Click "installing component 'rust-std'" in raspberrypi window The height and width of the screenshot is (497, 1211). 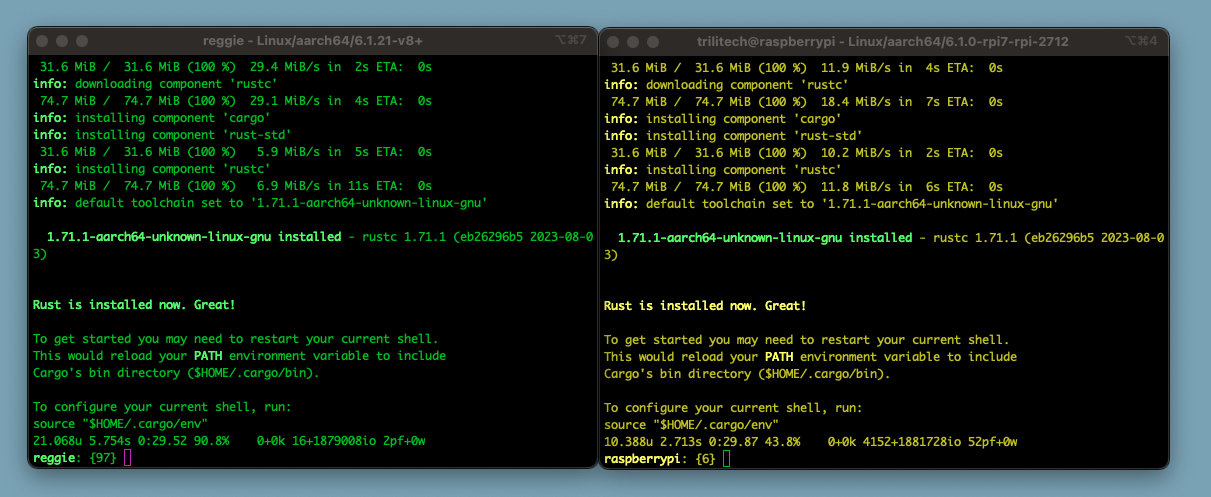pyautogui.click(x=734, y=135)
